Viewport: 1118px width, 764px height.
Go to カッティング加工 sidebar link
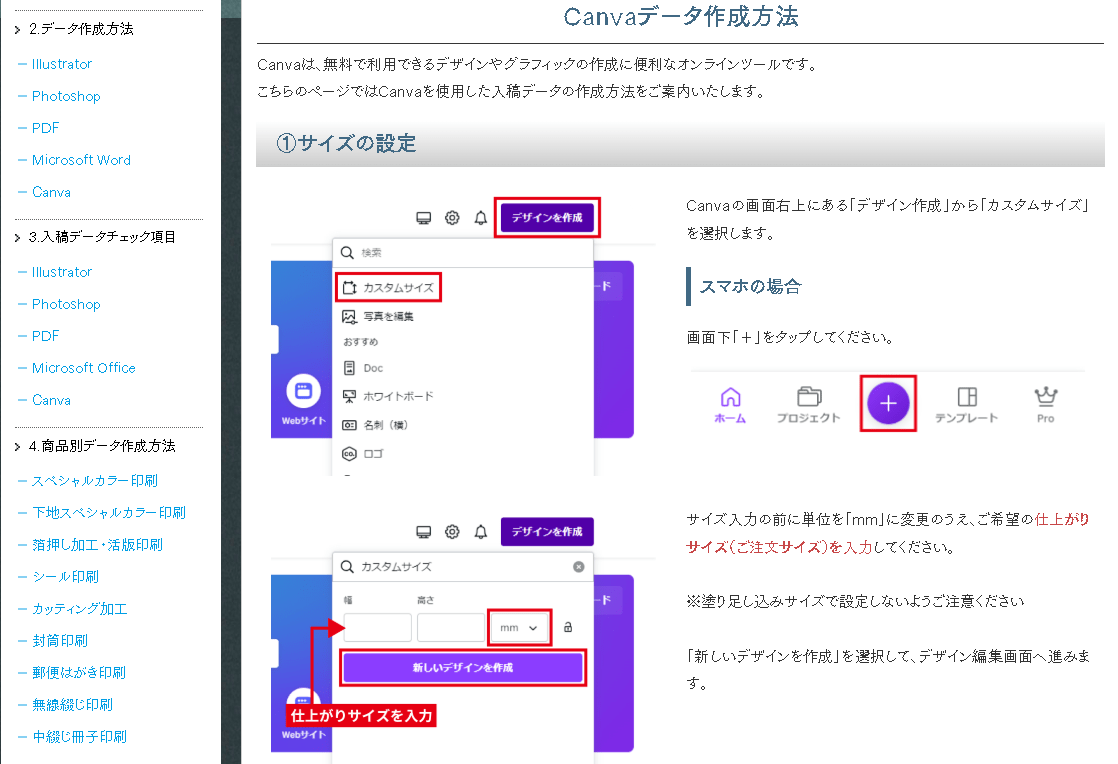point(79,609)
